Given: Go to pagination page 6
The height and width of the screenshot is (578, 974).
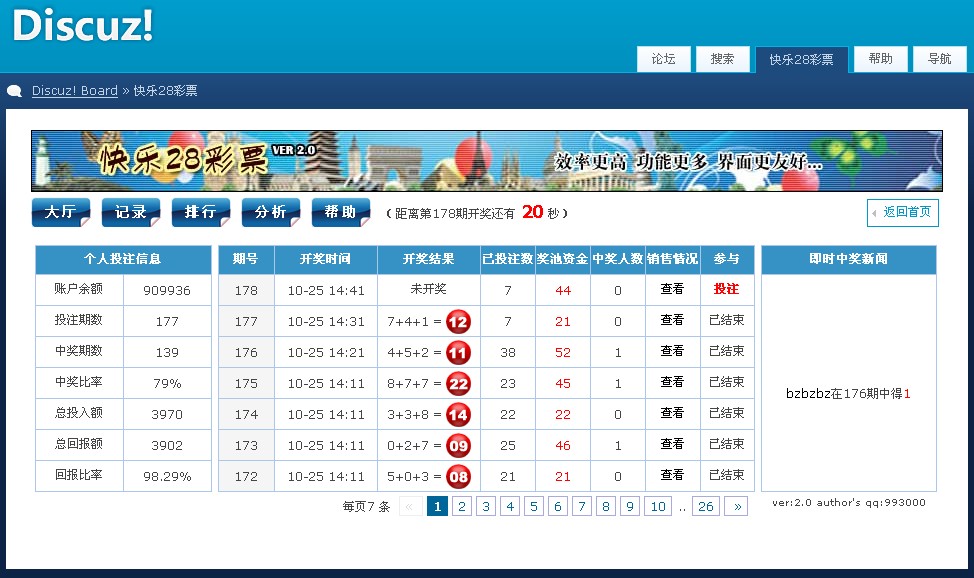Looking at the screenshot, I should click(558, 507).
